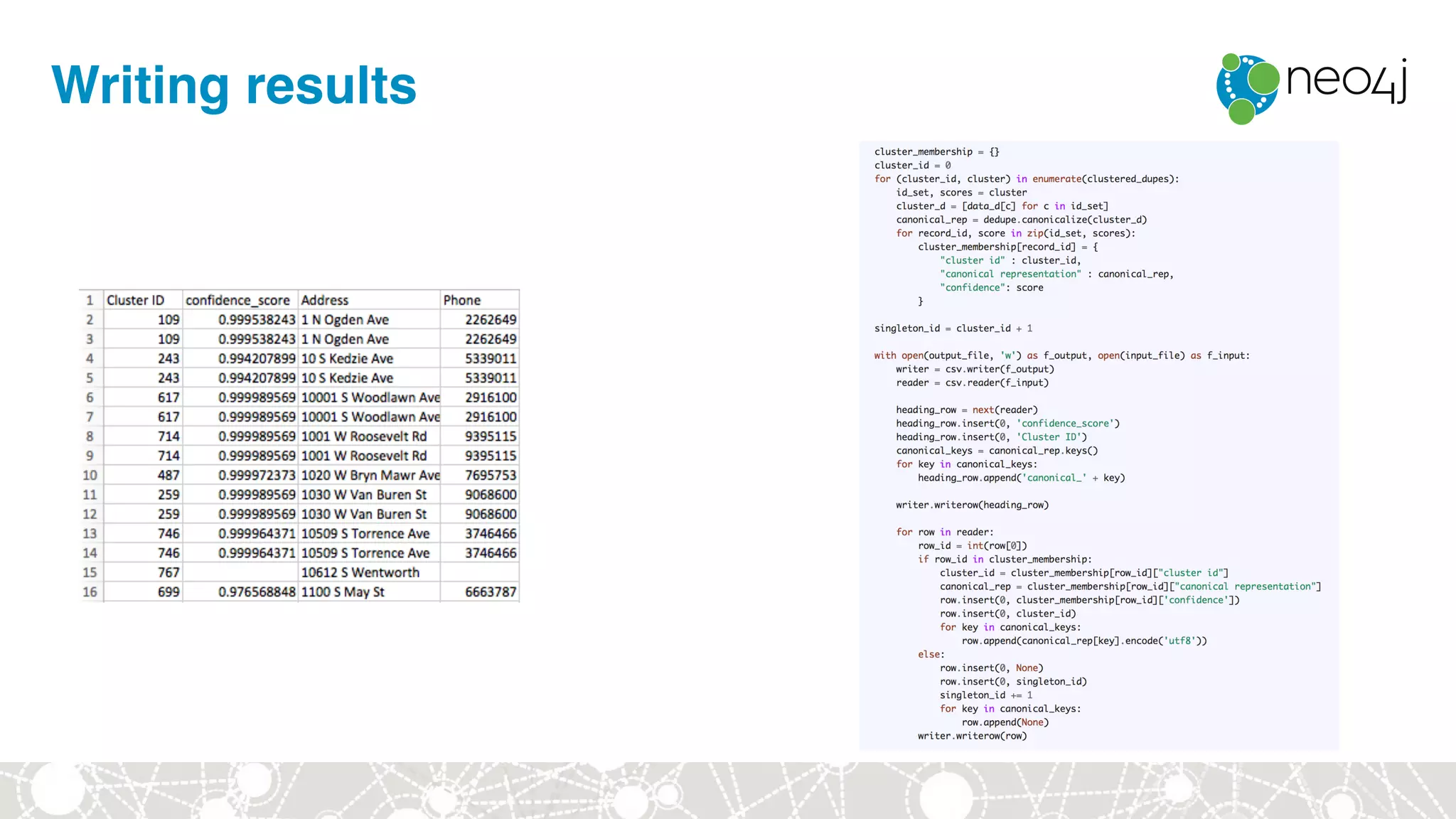Click phone 2916100 in row 7
1456x819 pixels.
[x=479, y=417]
